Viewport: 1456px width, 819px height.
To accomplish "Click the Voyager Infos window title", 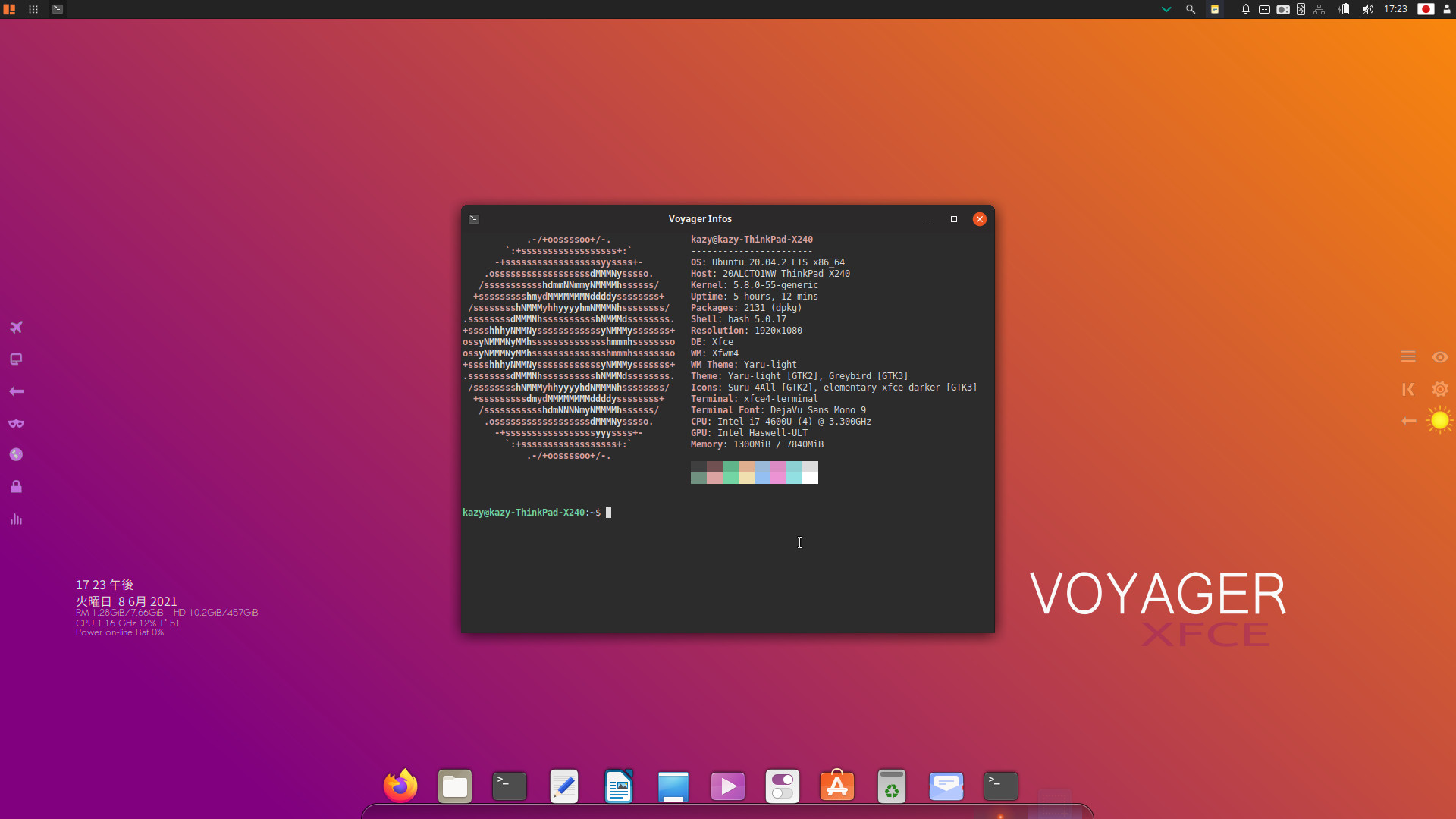I will [700, 218].
